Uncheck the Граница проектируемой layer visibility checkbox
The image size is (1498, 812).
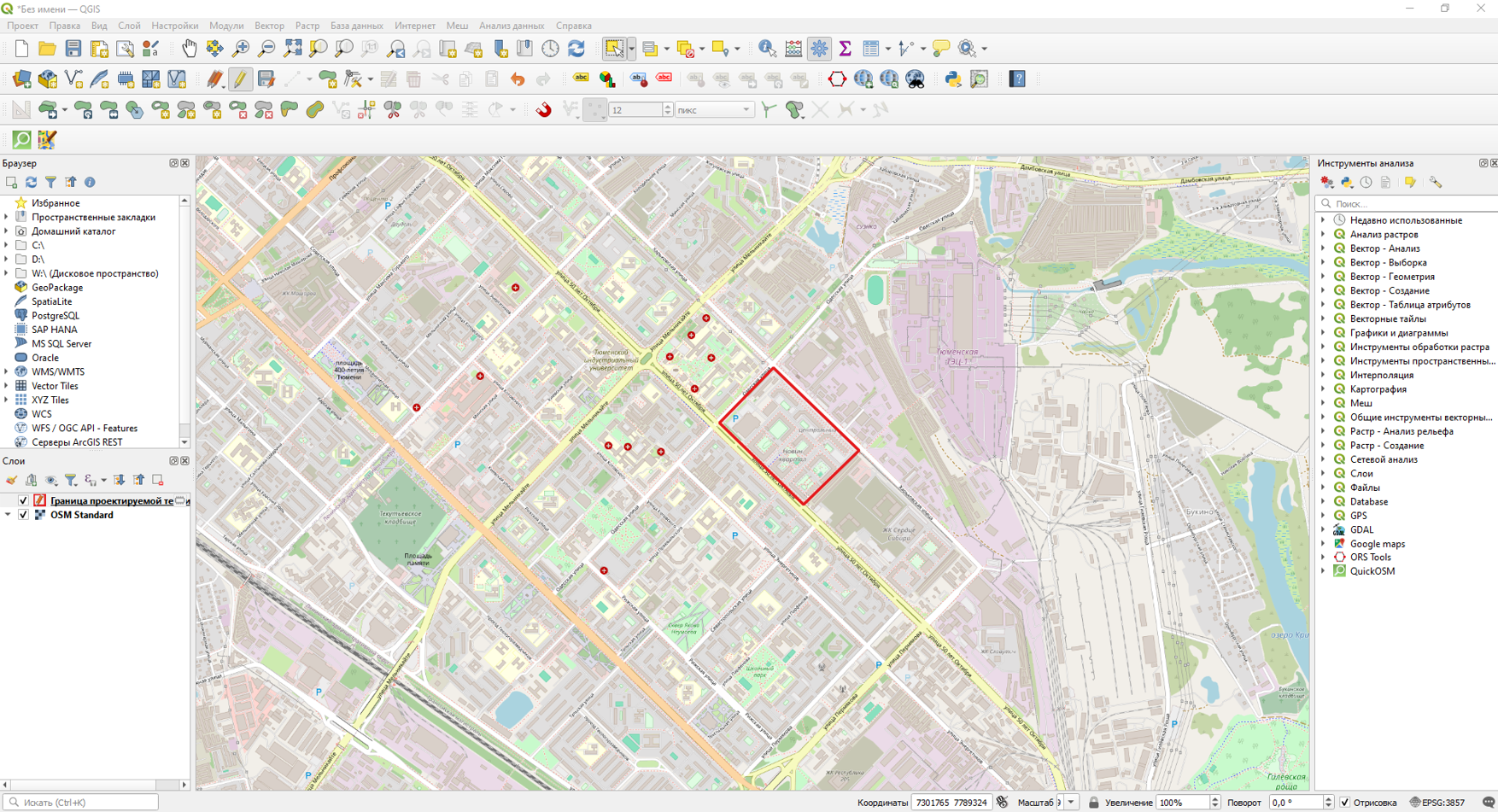click(x=24, y=501)
